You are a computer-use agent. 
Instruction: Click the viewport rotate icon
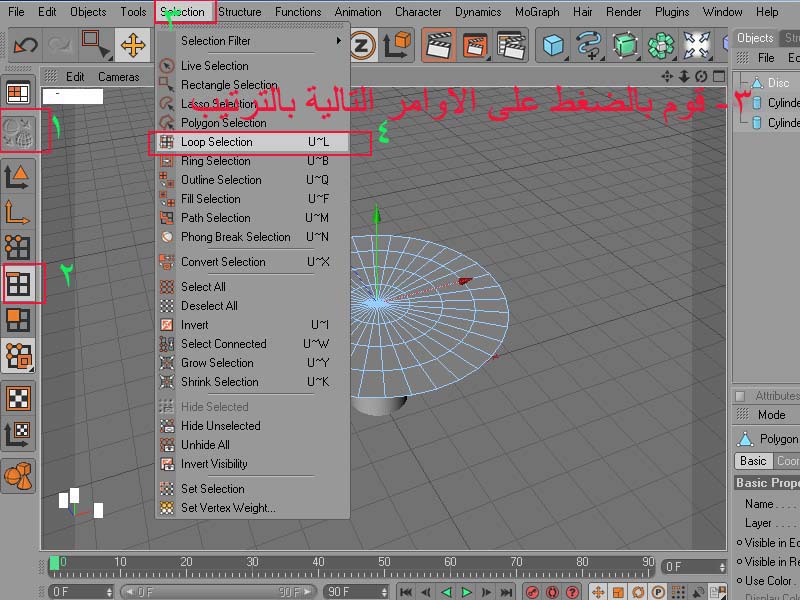tap(701, 77)
